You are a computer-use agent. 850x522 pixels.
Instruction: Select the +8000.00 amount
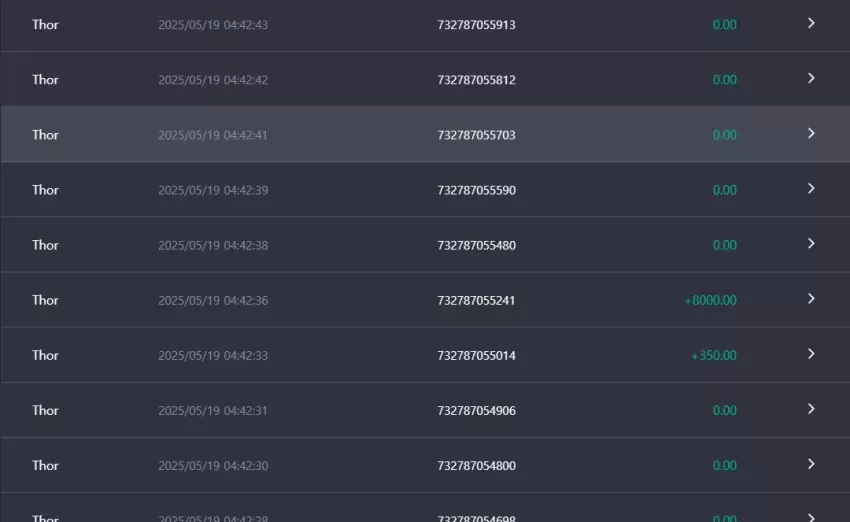point(710,300)
